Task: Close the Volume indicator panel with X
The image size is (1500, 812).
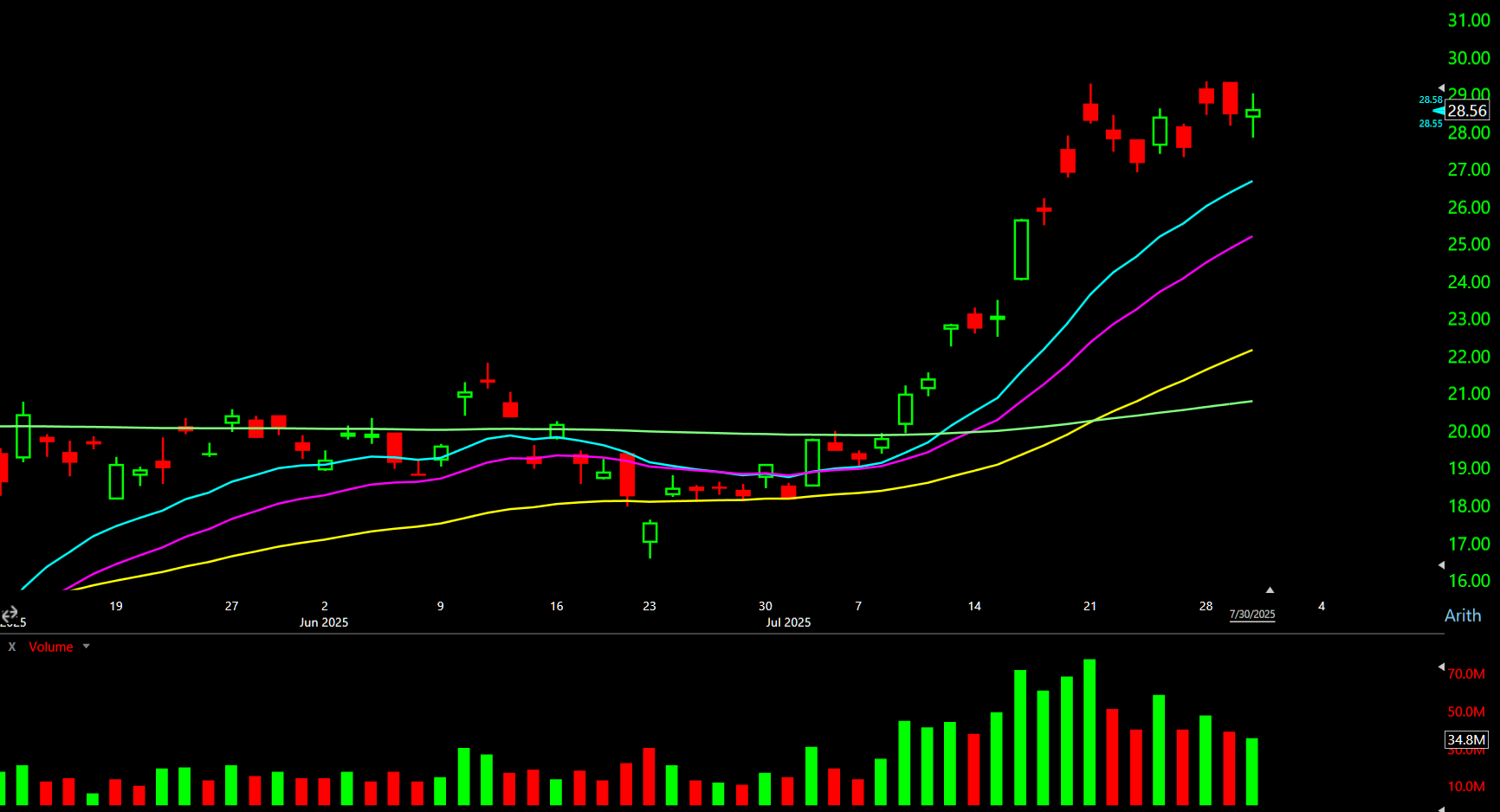Action: click(12, 647)
